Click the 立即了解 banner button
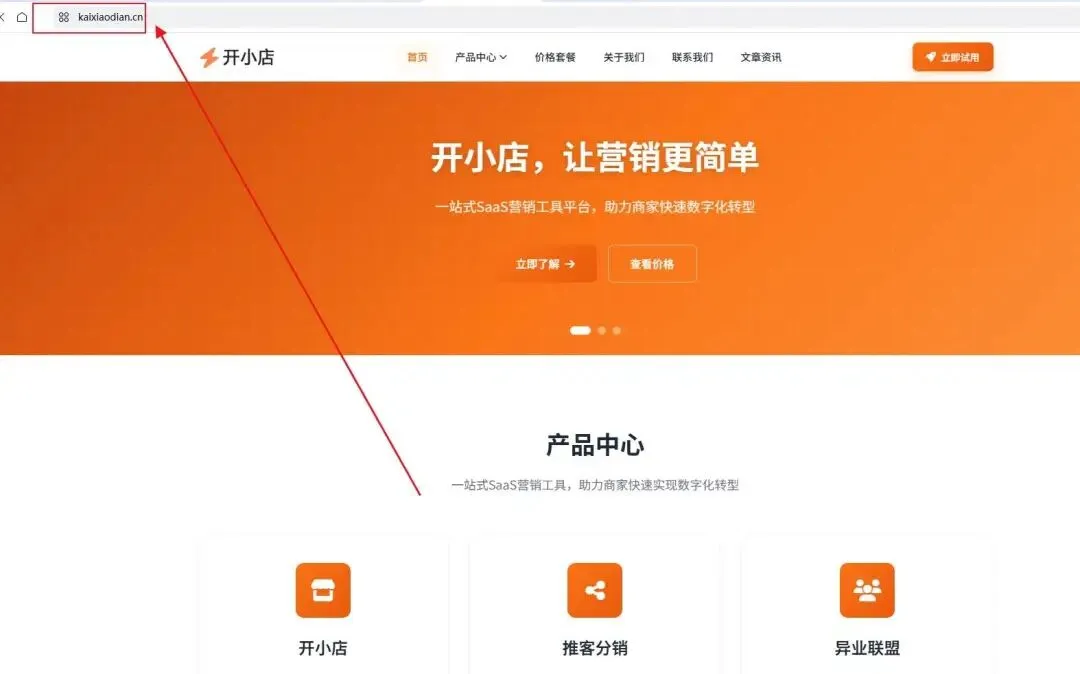Screen dimensions: 1080x674 tap(541, 264)
